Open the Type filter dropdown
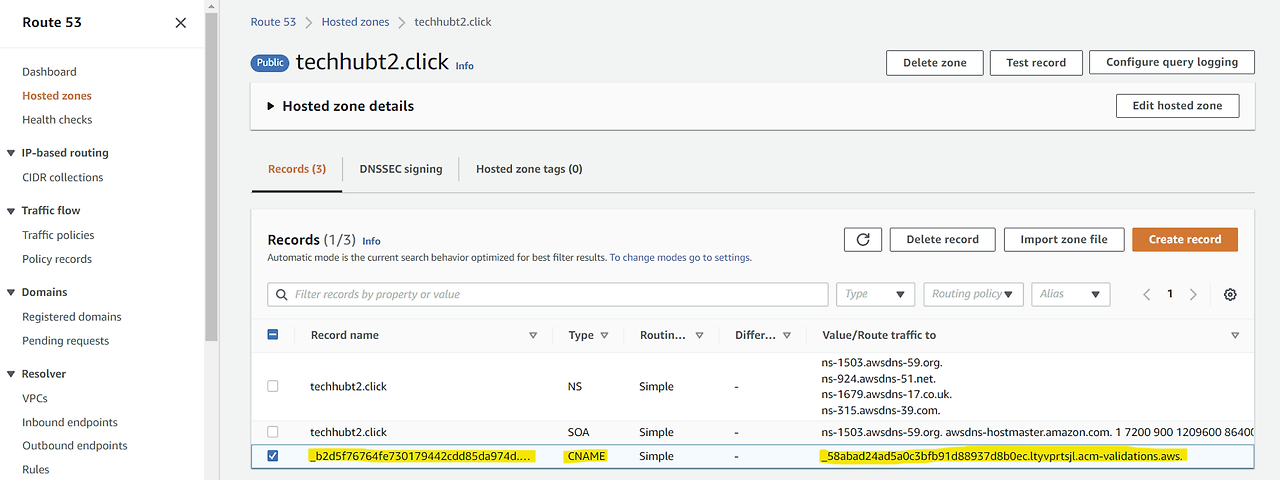Image resolution: width=1280 pixels, height=480 pixels. pos(875,294)
